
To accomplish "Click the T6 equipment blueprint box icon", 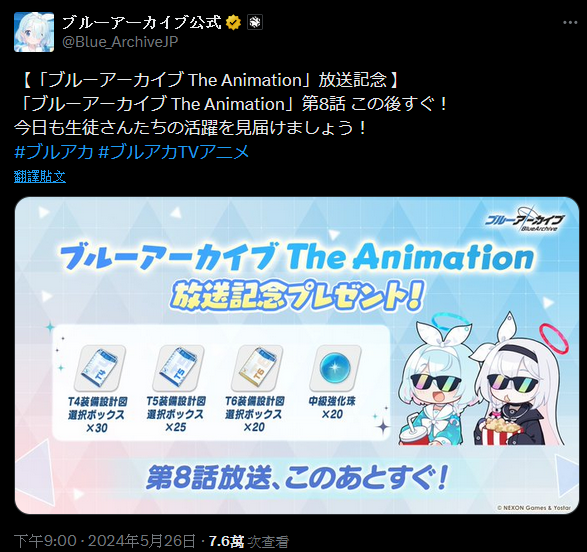I will pyautogui.click(x=256, y=368).
